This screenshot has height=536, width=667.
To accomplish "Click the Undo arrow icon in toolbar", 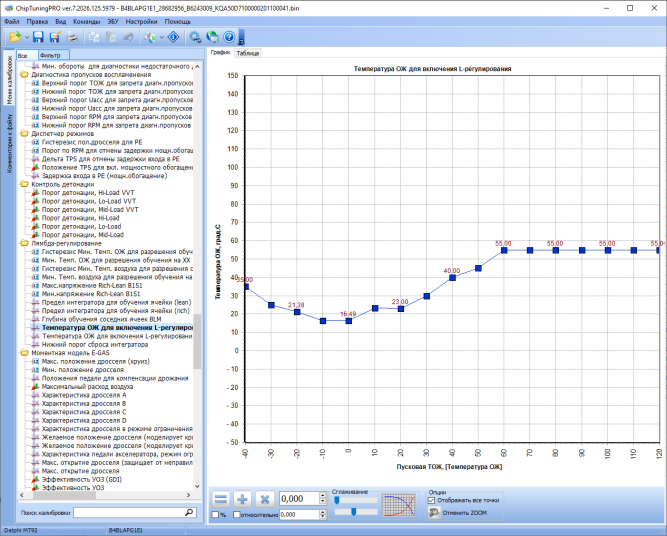I will pos(128,37).
